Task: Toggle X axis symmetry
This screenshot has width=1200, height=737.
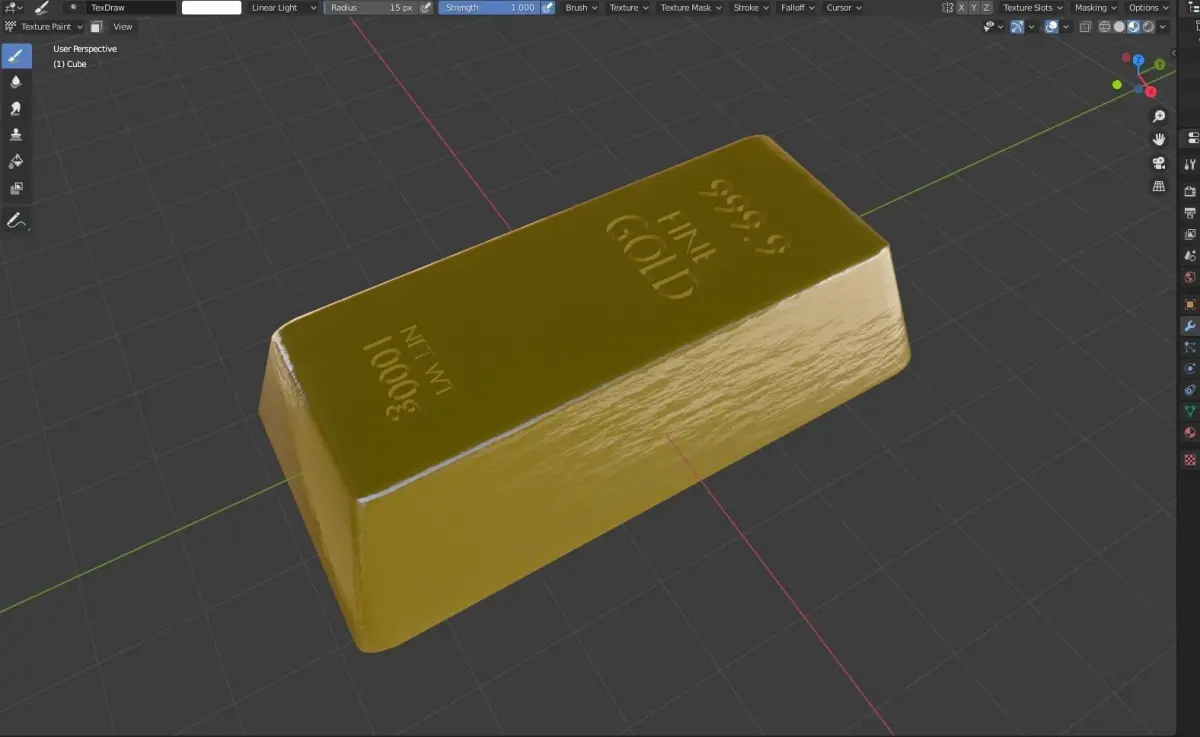Action: click(962, 7)
